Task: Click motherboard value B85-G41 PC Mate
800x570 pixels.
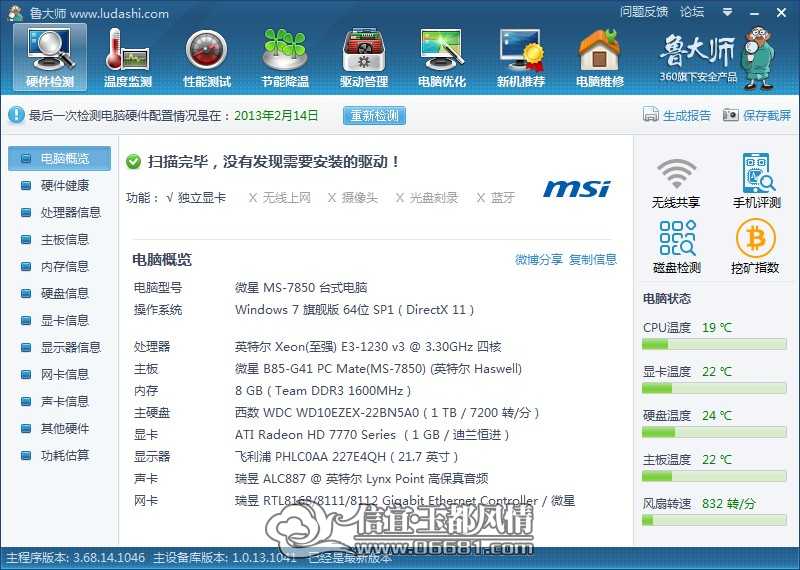Action: click(378, 369)
